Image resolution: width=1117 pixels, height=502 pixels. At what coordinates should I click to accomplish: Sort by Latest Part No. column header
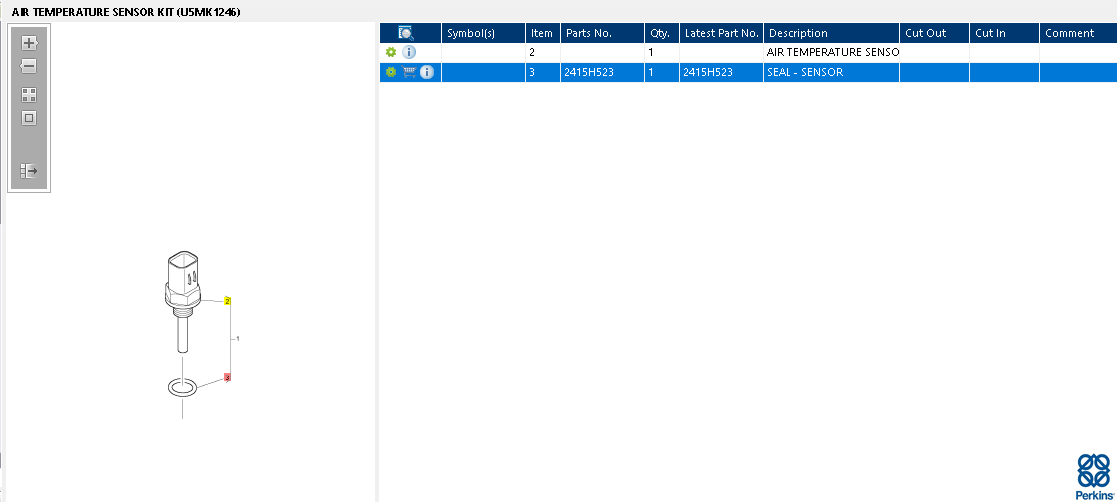pos(722,33)
